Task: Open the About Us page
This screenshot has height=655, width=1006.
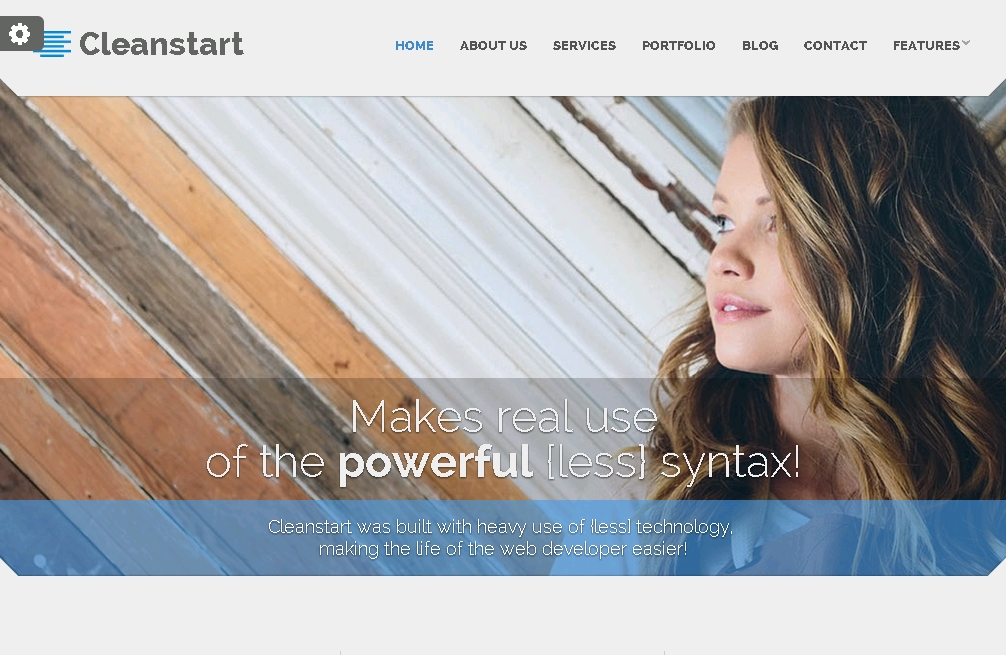Action: click(493, 46)
